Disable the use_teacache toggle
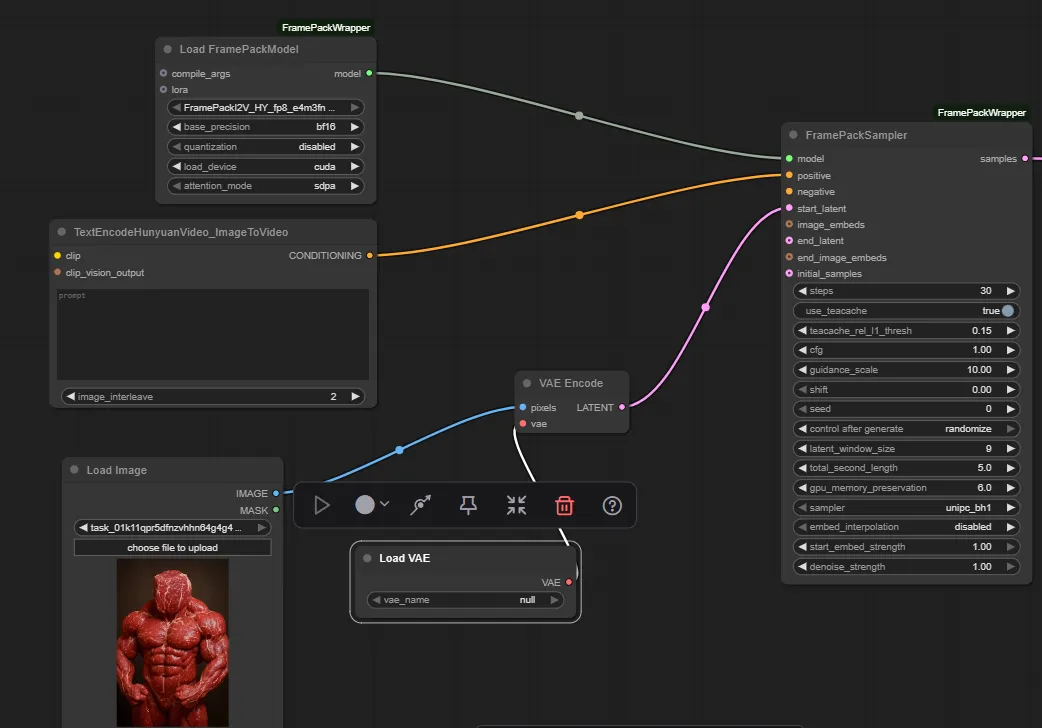This screenshot has width=1042, height=728. 1008,310
